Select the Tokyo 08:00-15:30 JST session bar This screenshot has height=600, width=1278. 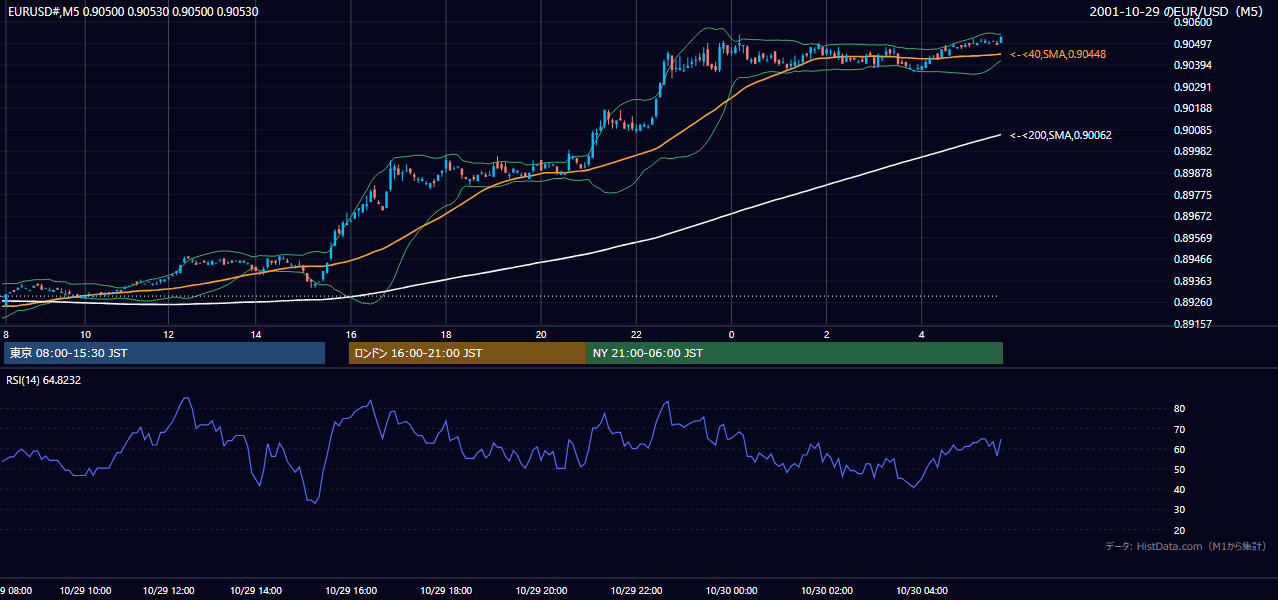point(165,353)
